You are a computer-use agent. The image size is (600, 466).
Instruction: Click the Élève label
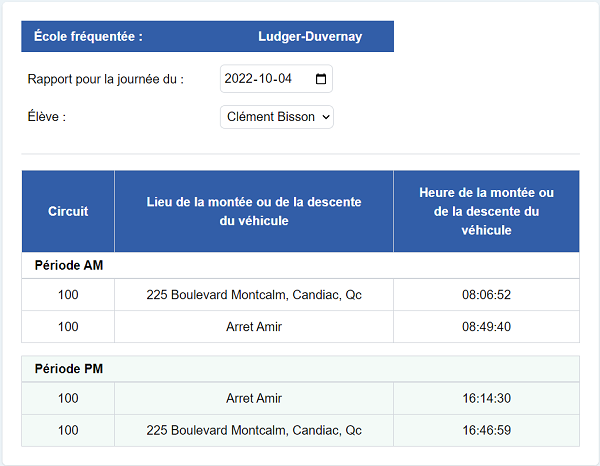click(x=47, y=117)
